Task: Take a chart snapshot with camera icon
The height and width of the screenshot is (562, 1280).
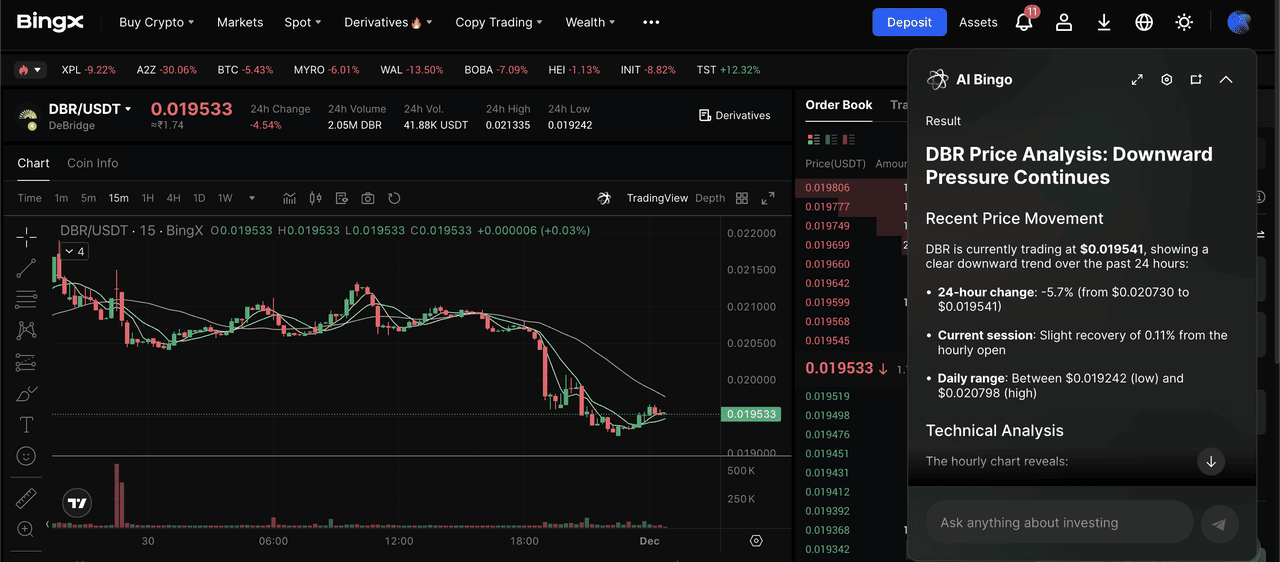Action: click(x=368, y=198)
